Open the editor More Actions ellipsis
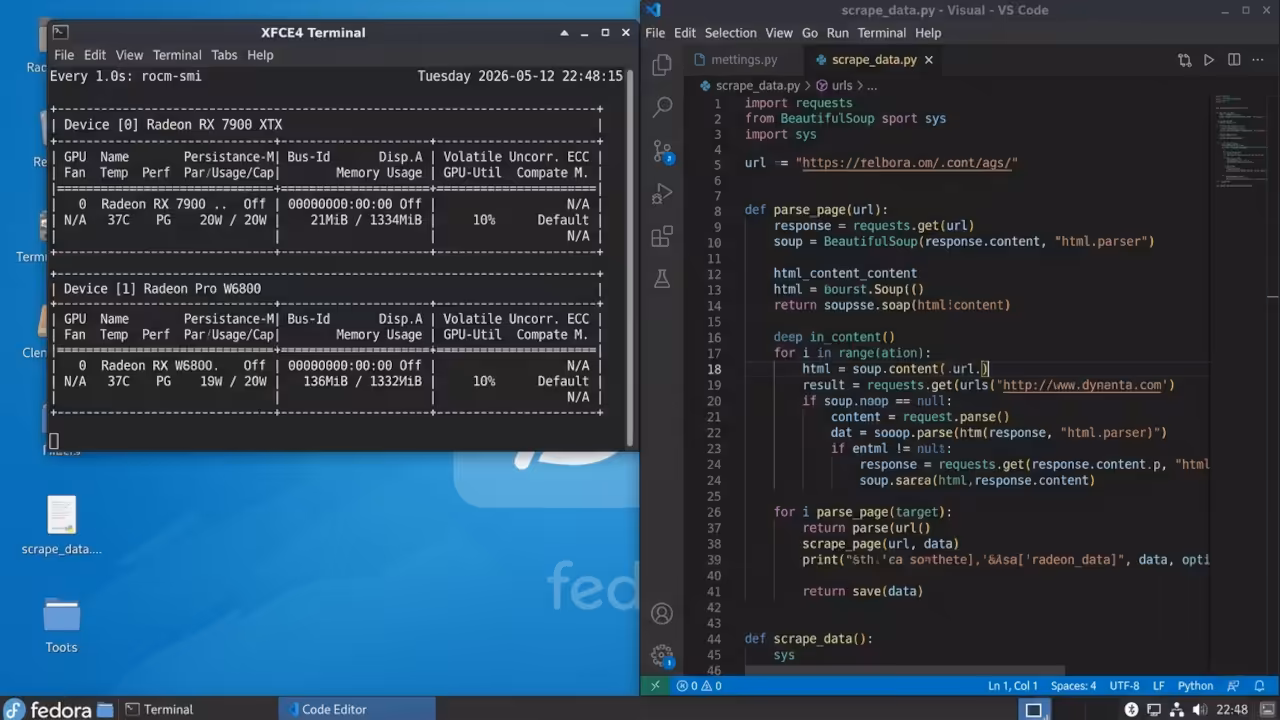This screenshot has height=720, width=1280. tap(1258, 60)
